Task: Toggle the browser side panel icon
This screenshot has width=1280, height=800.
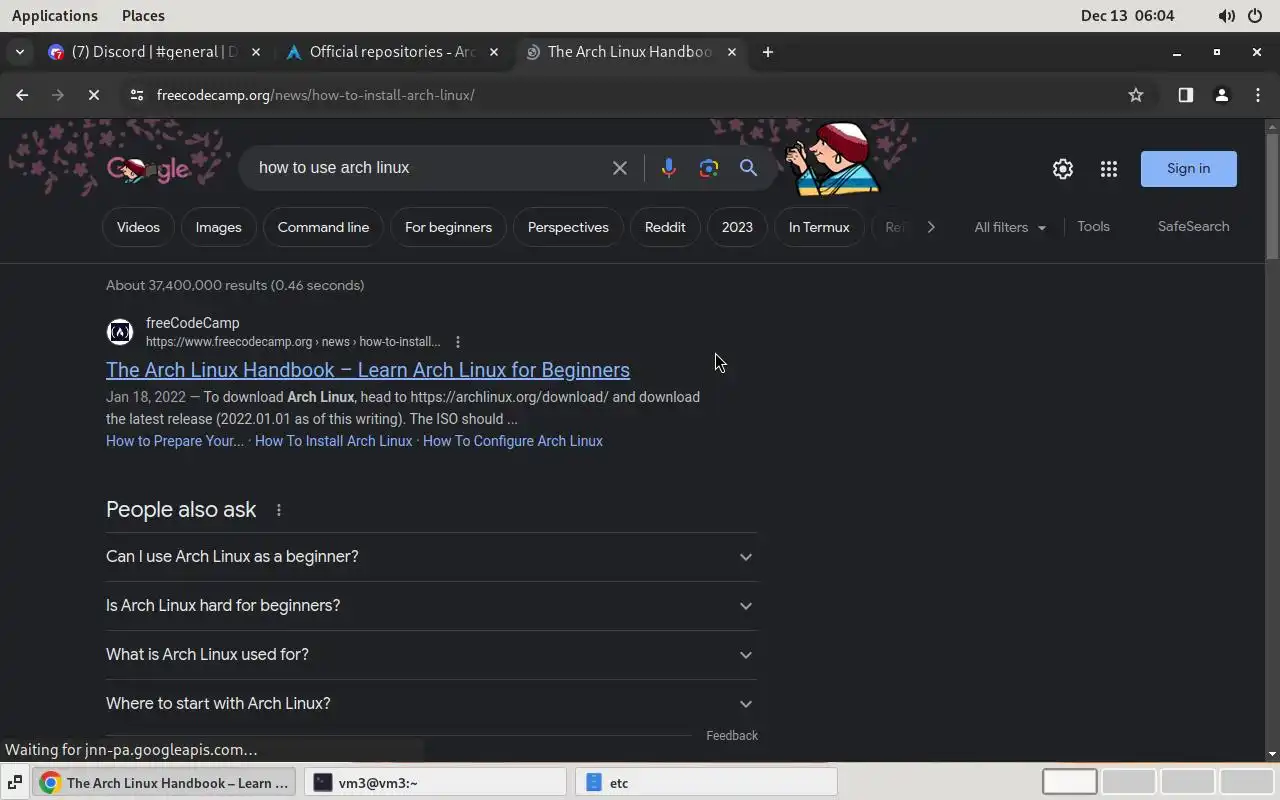Action: [1185, 95]
